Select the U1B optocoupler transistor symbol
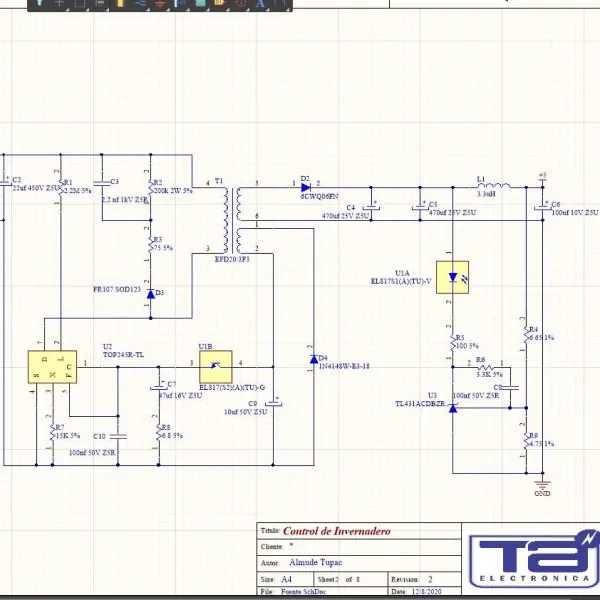600x600 pixels. [x=215, y=367]
